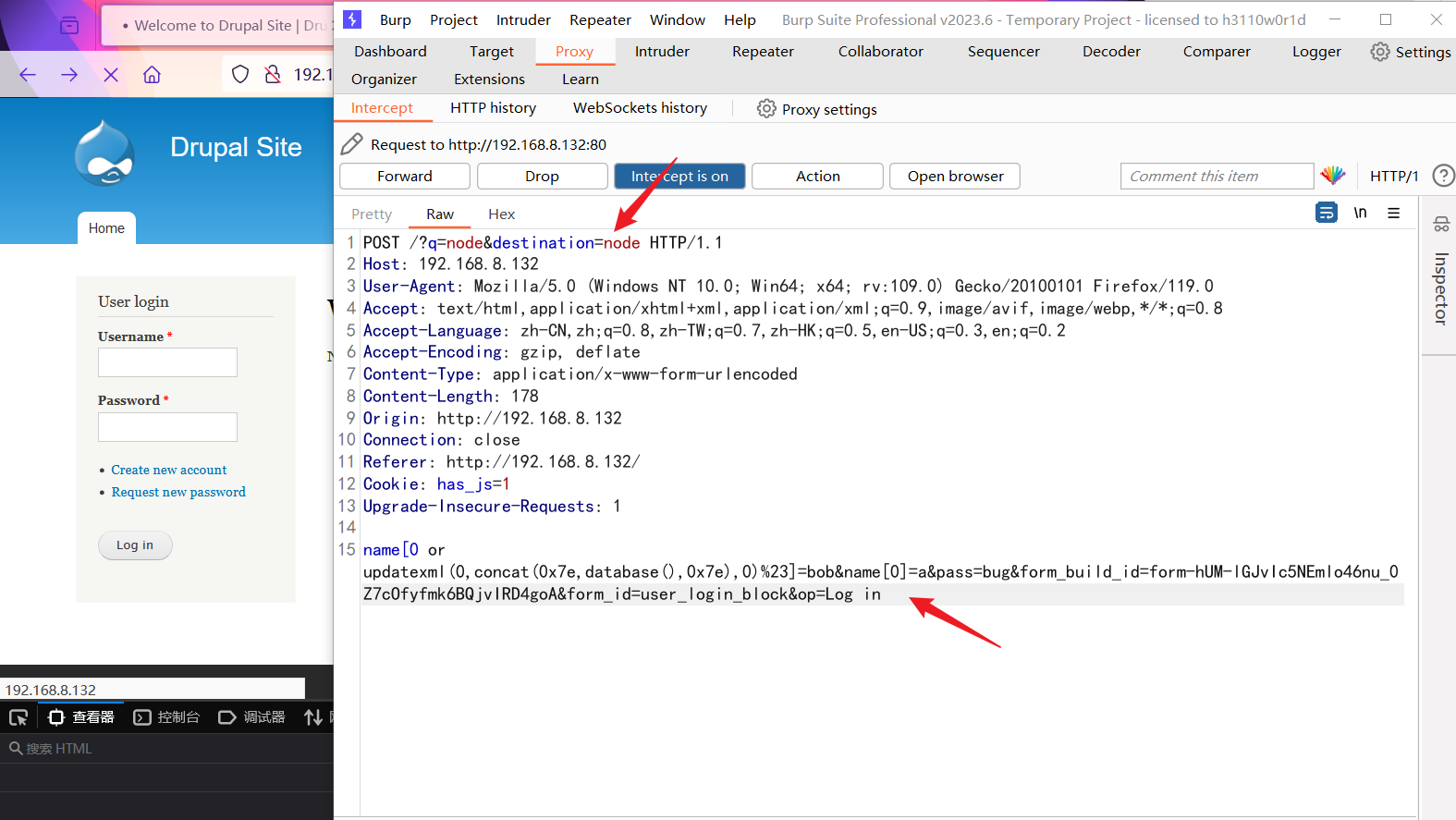
Task: Open Firefox tab overview icon
Action: (69, 26)
